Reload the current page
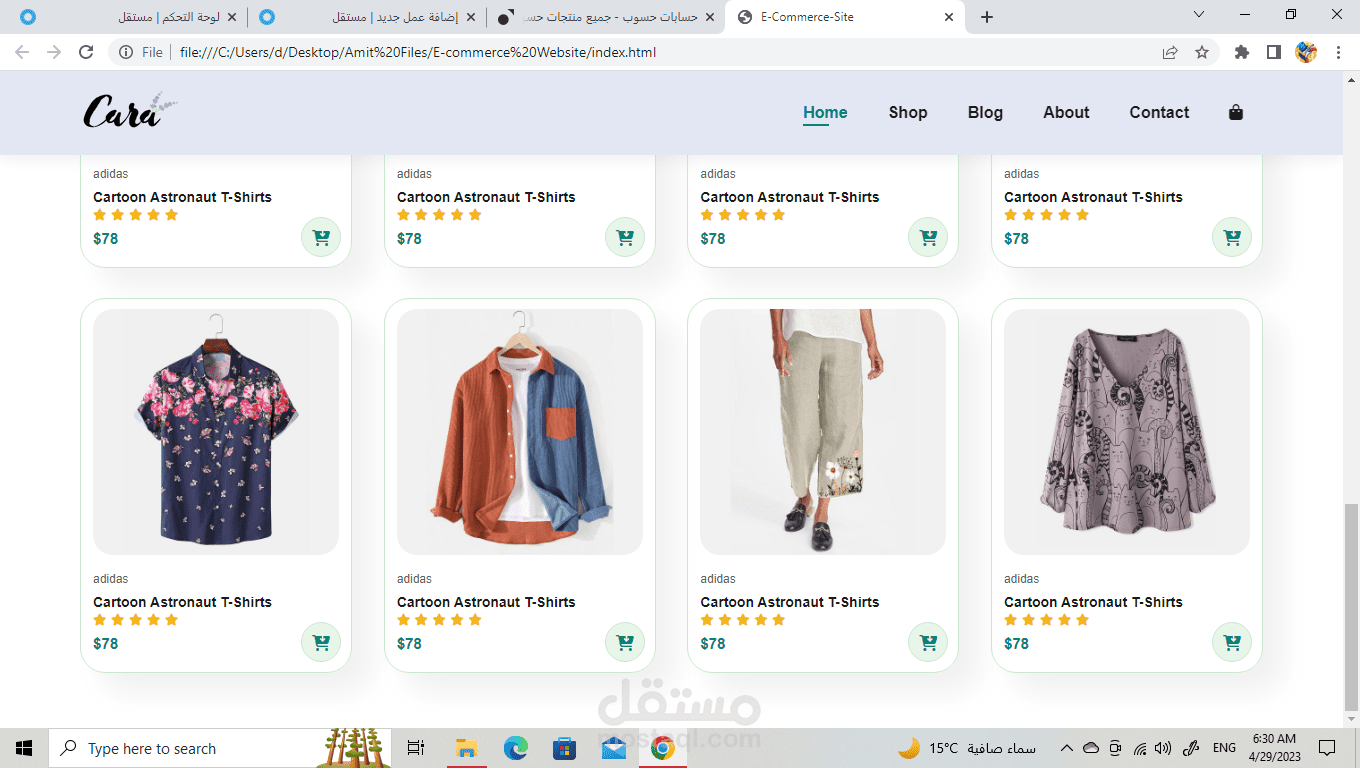 point(85,51)
